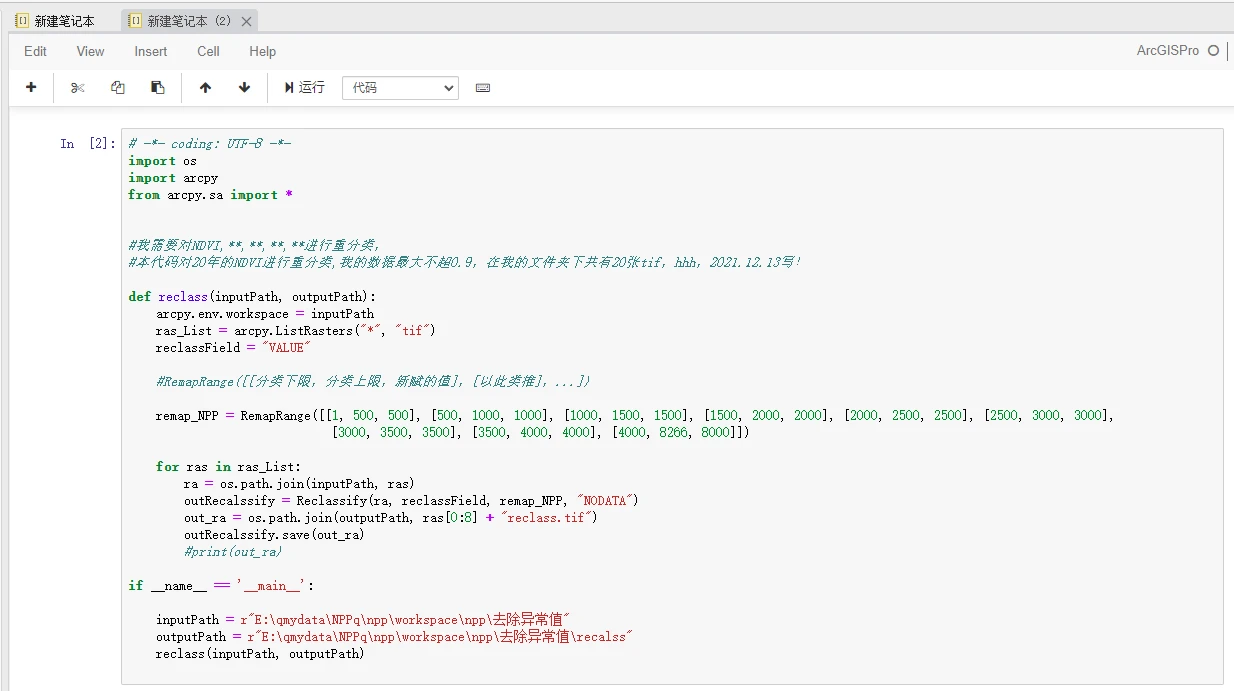Open the Help menu
This screenshot has height=691, width=1234.
click(263, 51)
